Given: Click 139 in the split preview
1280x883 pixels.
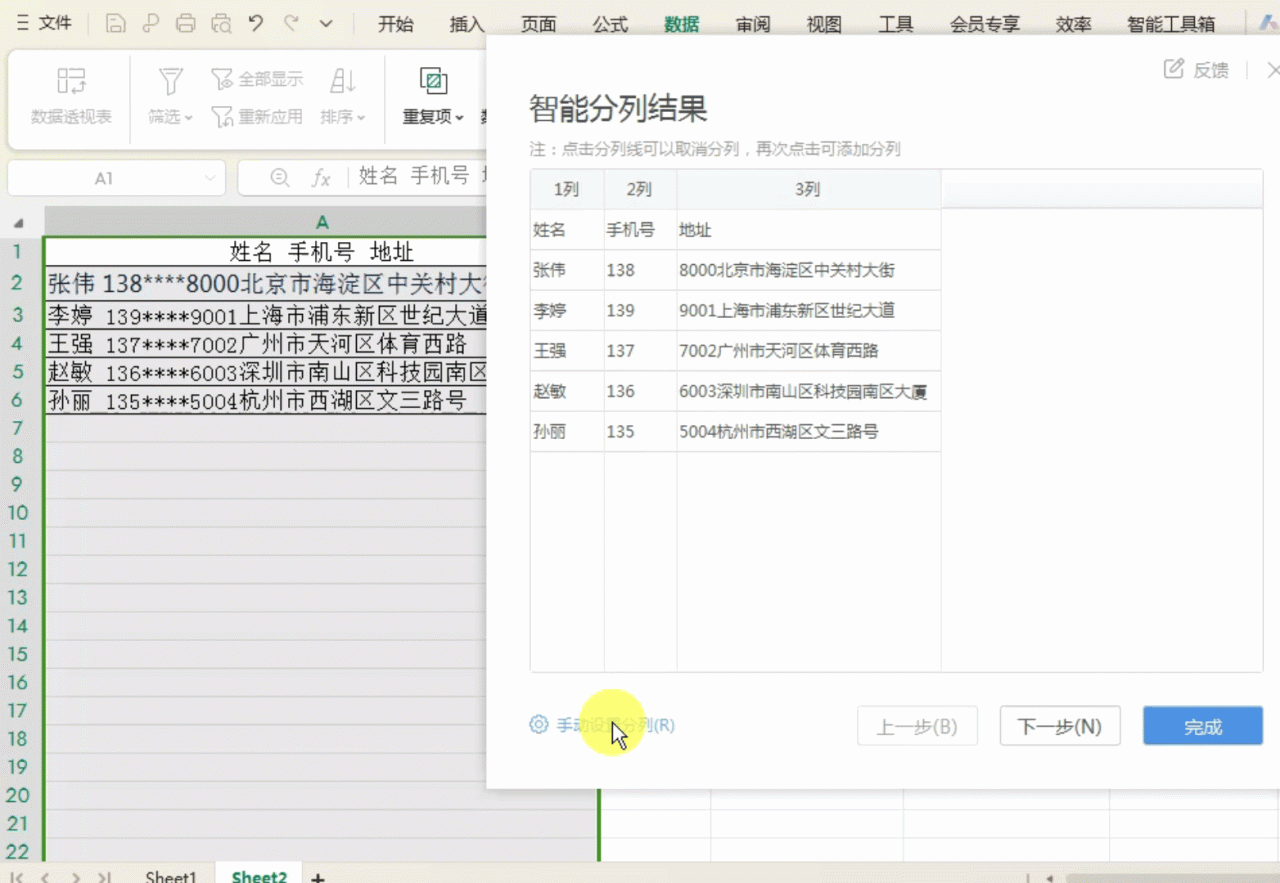Looking at the screenshot, I should 620,310.
